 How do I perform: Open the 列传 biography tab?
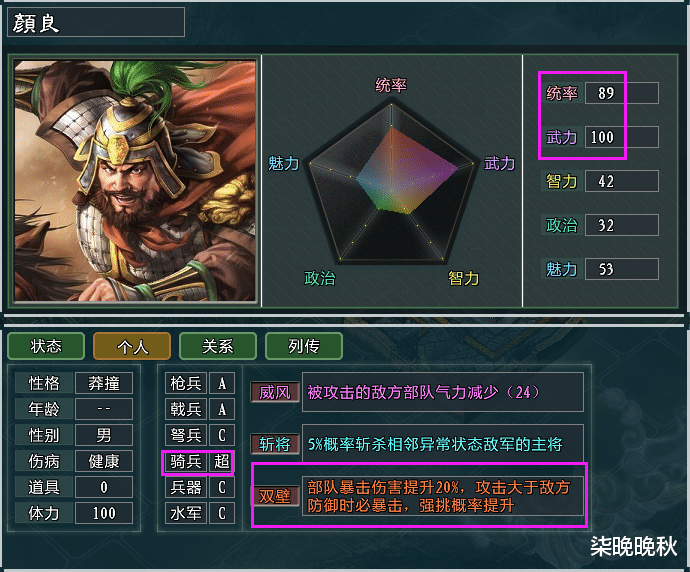pyautogui.click(x=304, y=346)
